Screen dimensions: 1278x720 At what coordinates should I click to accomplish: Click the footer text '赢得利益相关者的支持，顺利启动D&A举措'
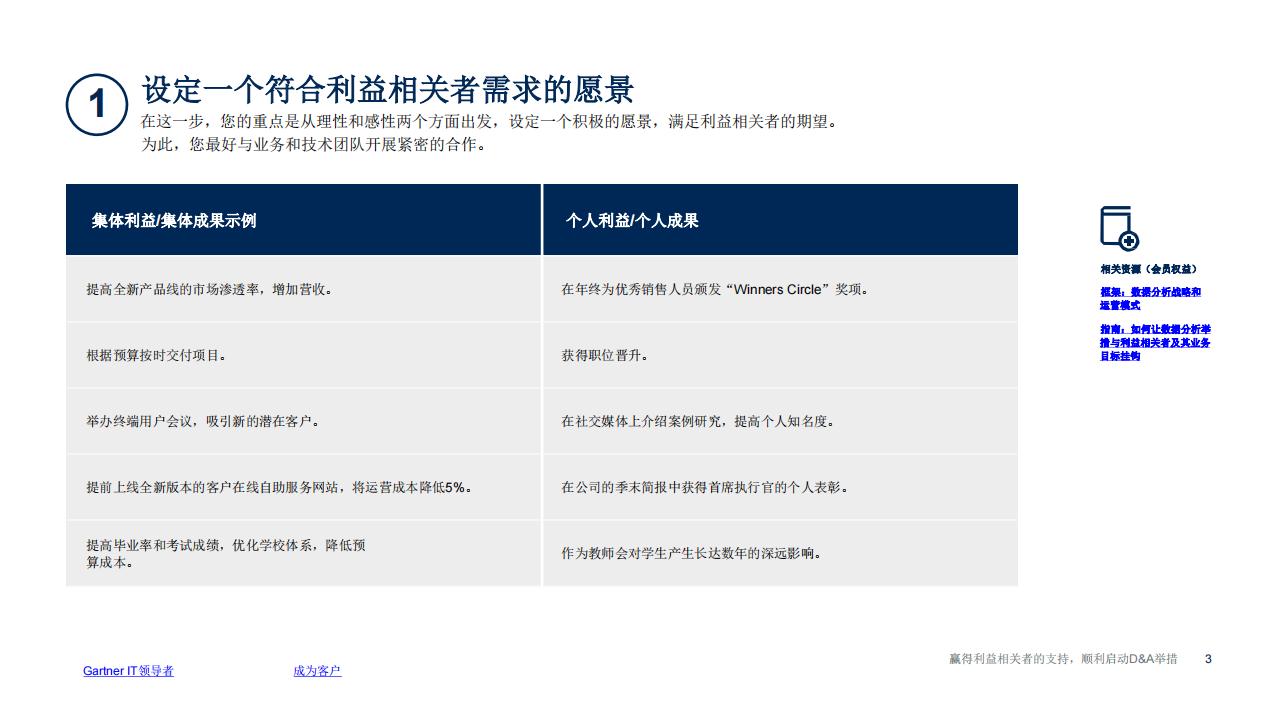click(x=1063, y=659)
